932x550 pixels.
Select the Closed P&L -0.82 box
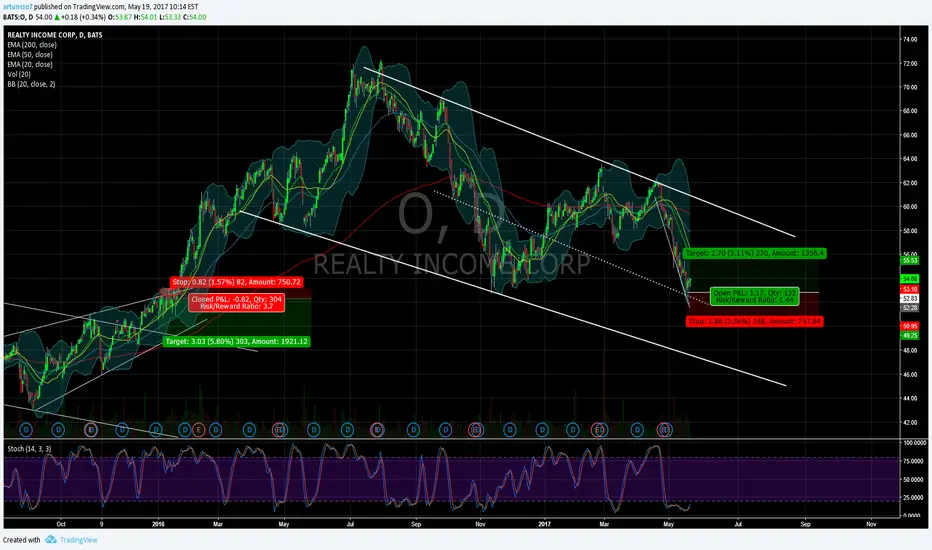click(x=237, y=303)
